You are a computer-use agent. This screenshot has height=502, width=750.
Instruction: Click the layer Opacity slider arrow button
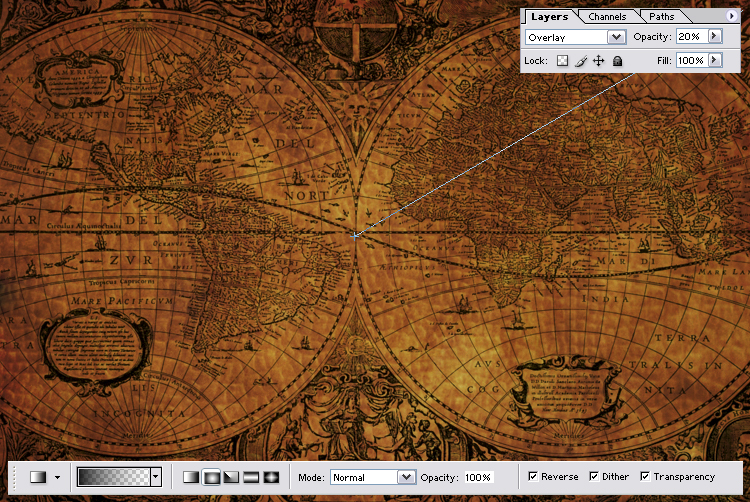click(x=714, y=36)
